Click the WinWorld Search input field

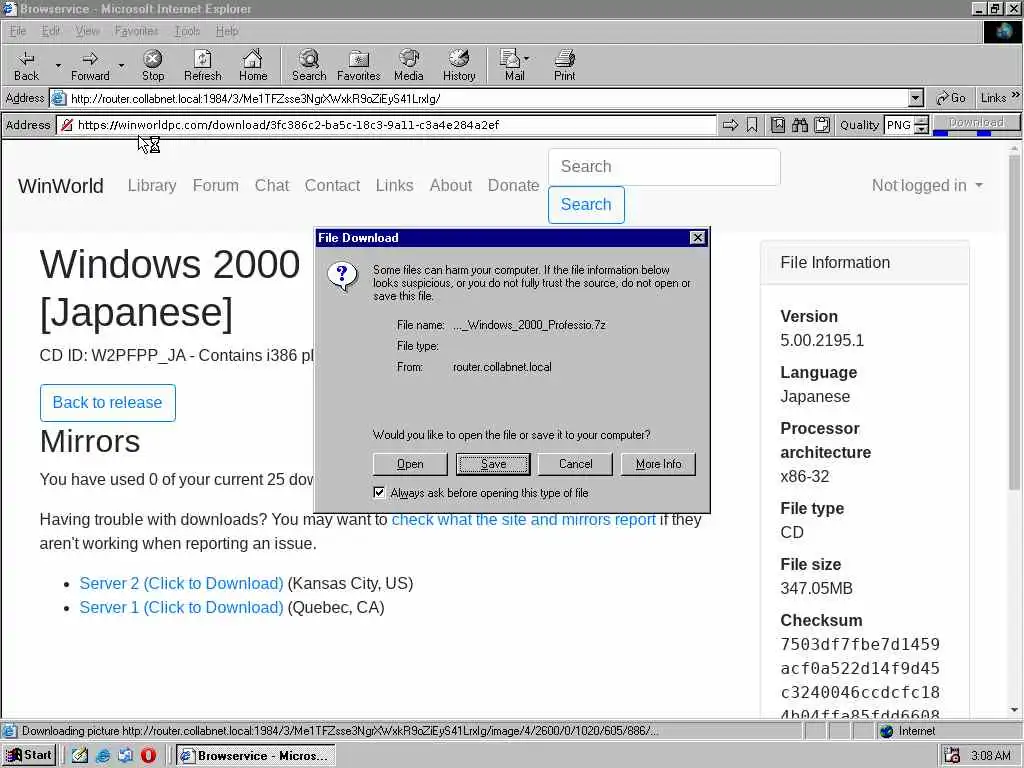pos(664,167)
